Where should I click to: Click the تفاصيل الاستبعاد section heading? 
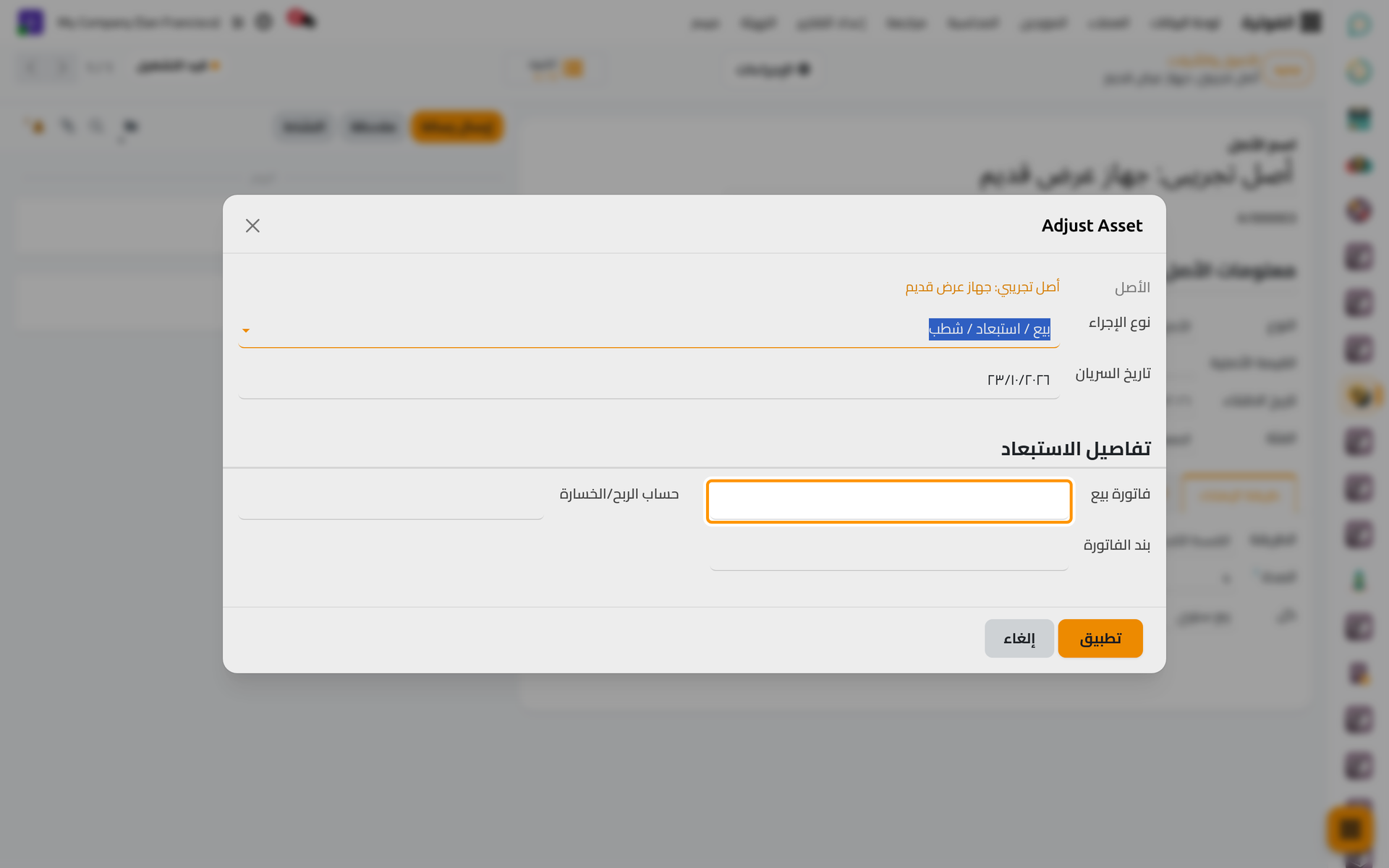[x=1076, y=449]
